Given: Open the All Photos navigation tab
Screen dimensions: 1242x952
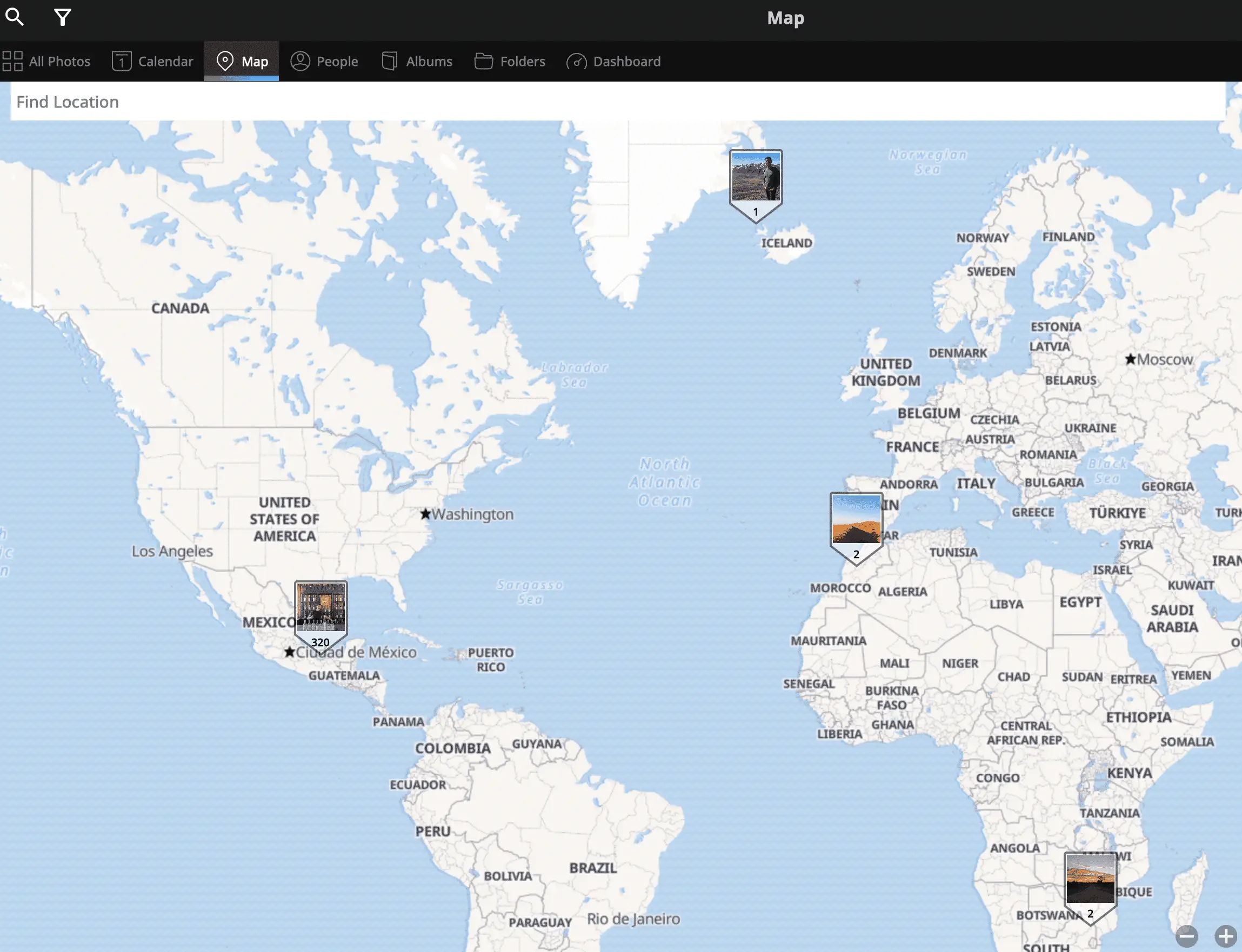Looking at the screenshot, I should coord(45,61).
